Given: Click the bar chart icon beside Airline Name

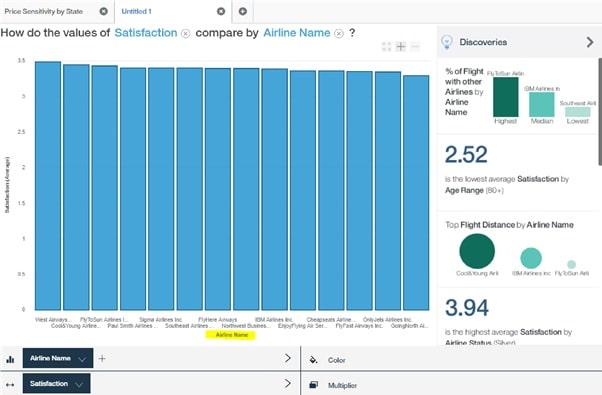Looking at the screenshot, I should click(x=10, y=359).
